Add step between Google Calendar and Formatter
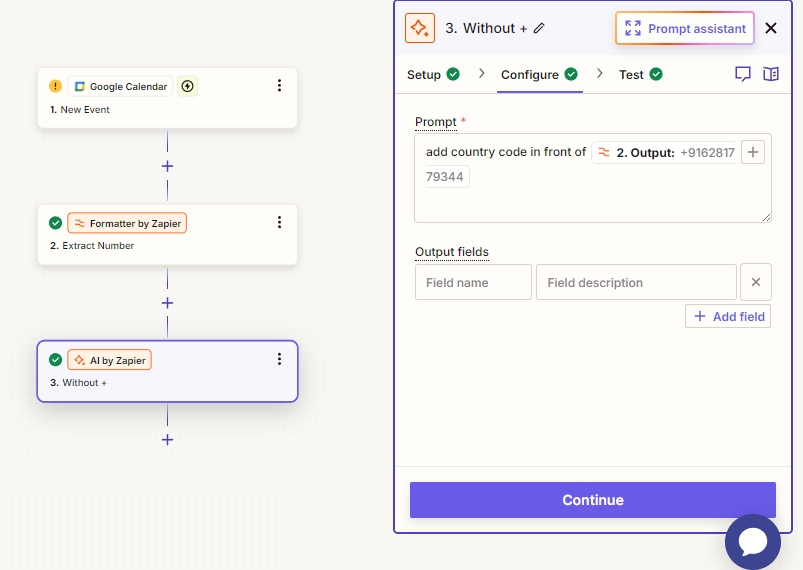803x570 pixels. pos(167,166)
